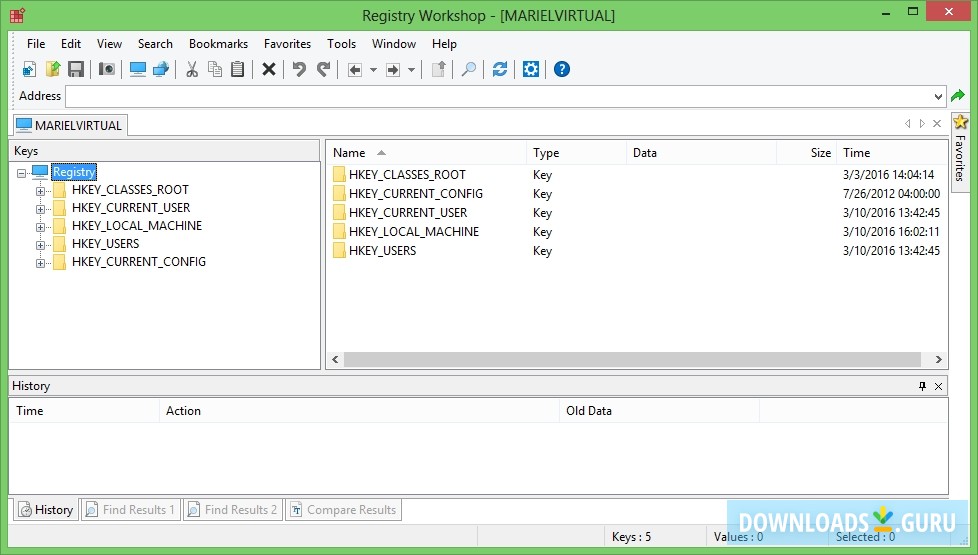Click the Cut scissors icon
978x555 pixels.
192,69
